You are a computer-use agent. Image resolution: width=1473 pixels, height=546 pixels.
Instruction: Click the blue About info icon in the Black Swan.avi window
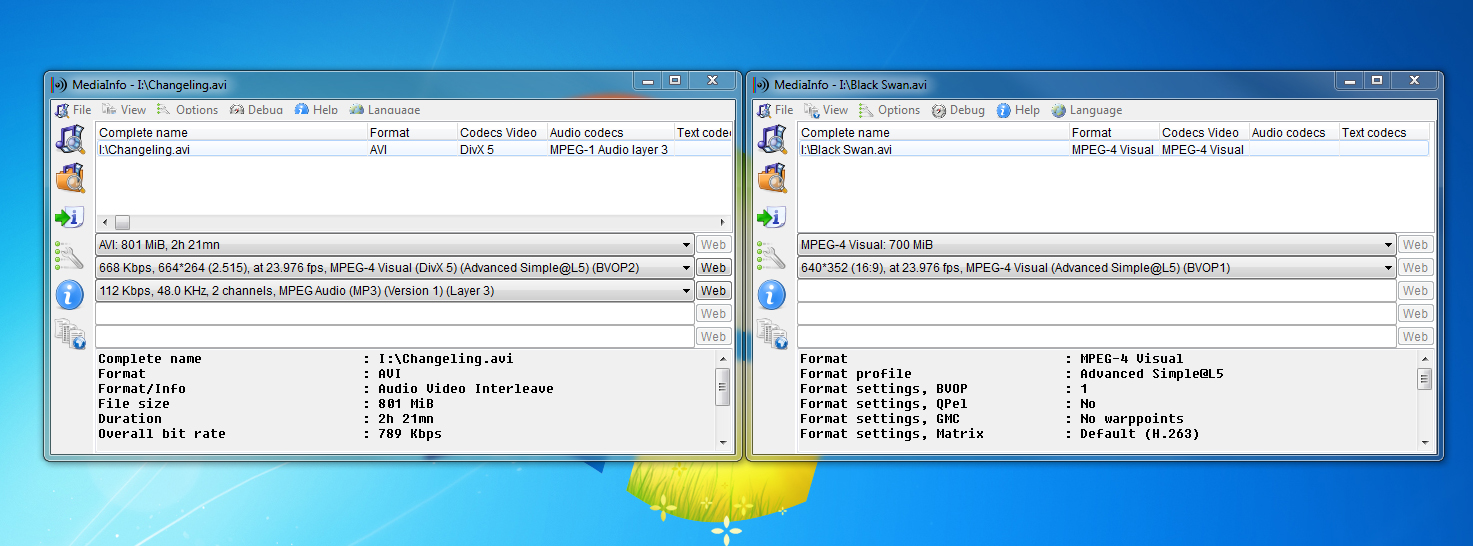click(771, 294)
